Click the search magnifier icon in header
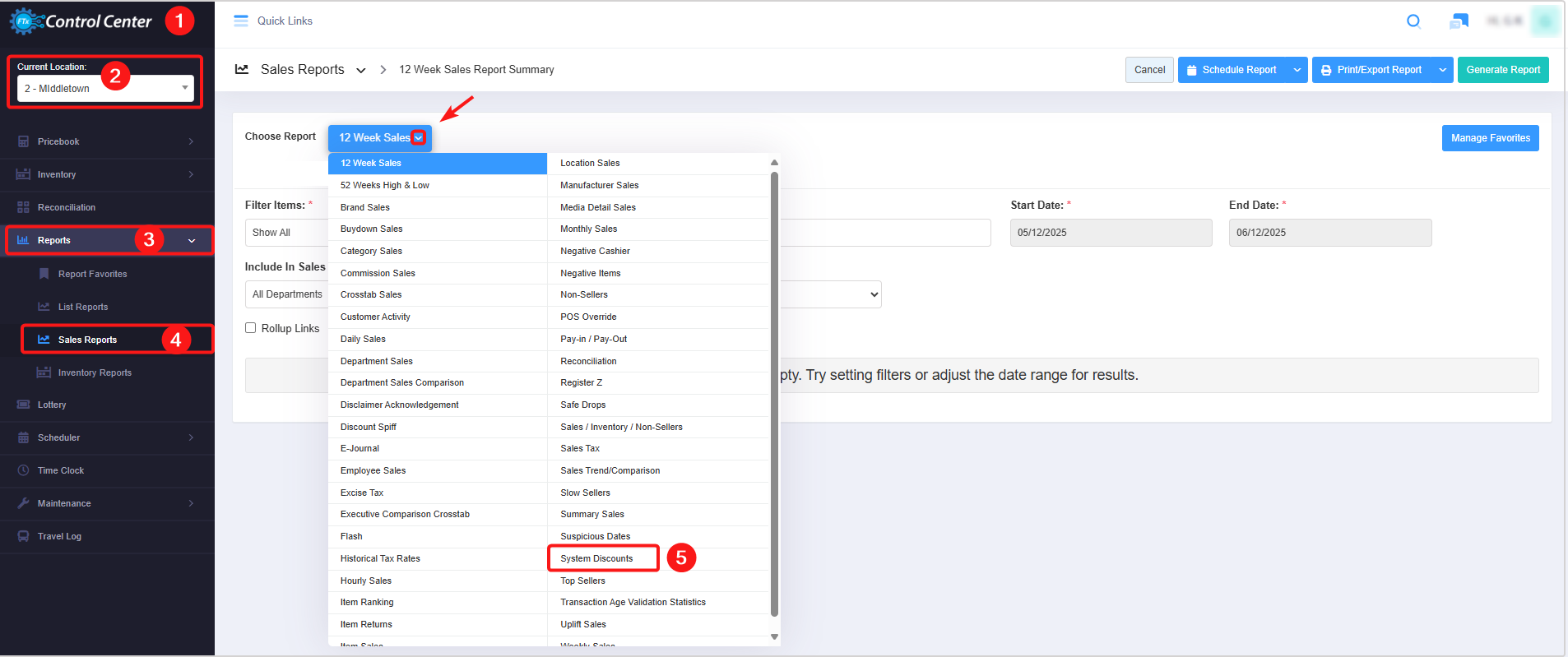Viewport: 1568px width, 657px height. tap(1413, 21)
